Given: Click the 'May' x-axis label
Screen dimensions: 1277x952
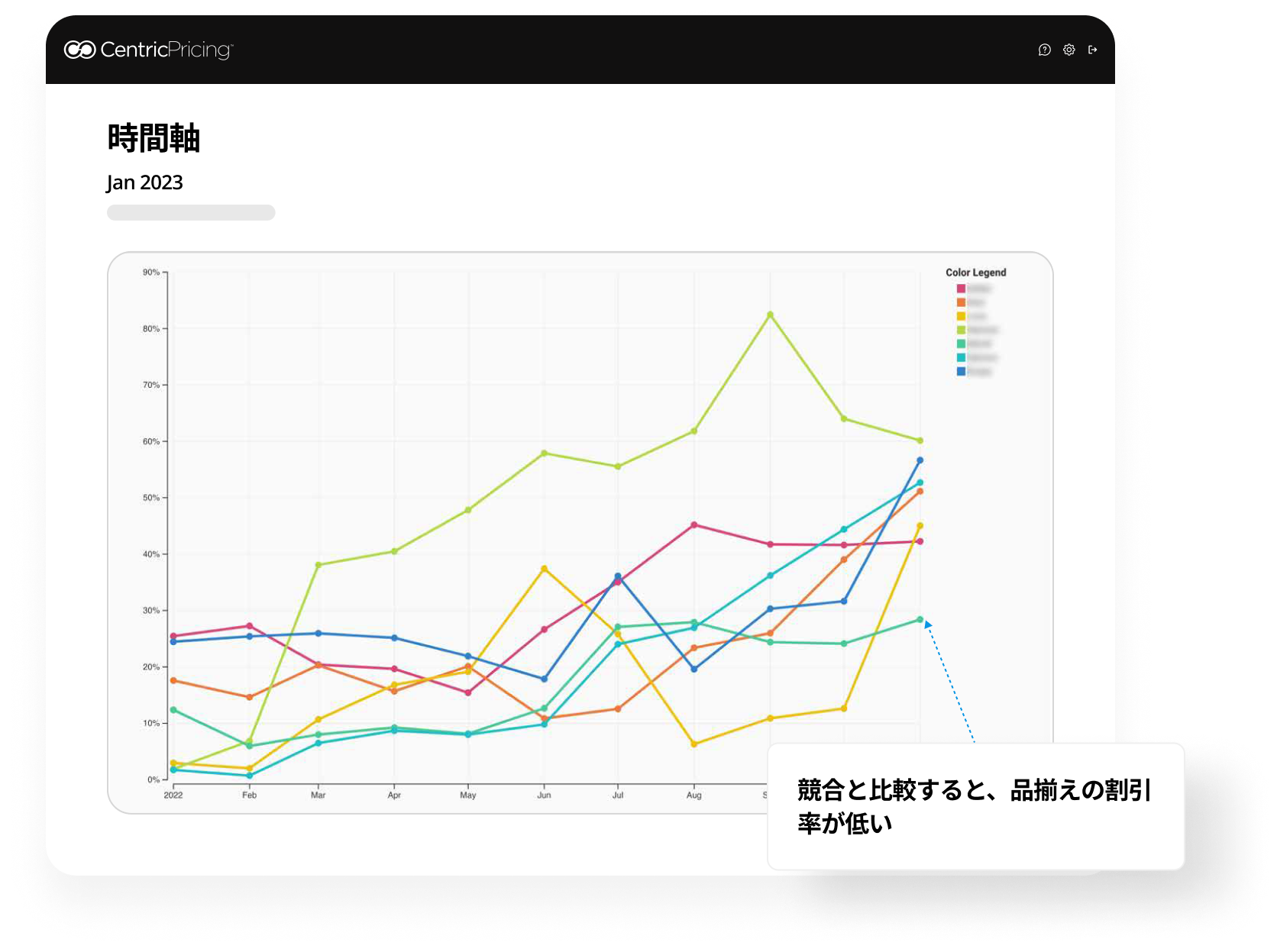Looking at the screenshot, I should pyautogui.click(x=468, y=795).
